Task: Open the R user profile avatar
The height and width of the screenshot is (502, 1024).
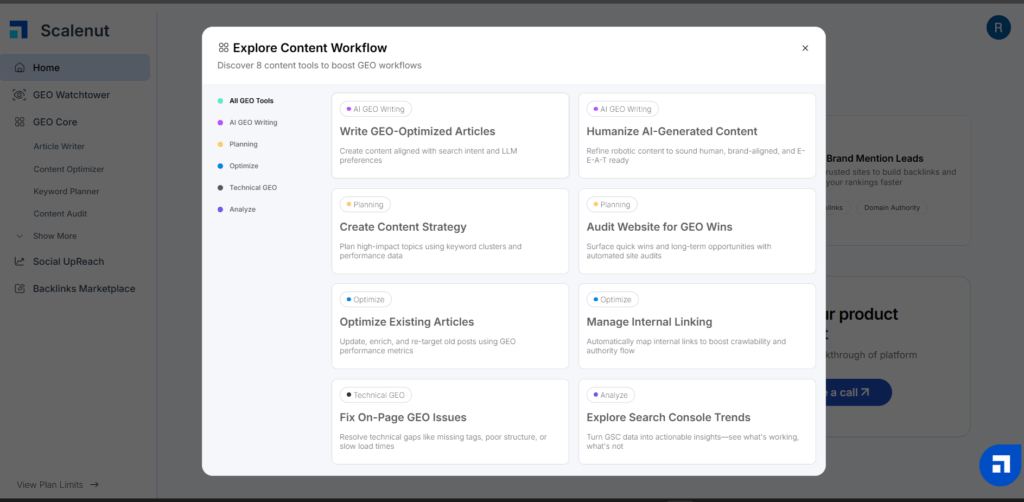Action: [x=998, y=27]
